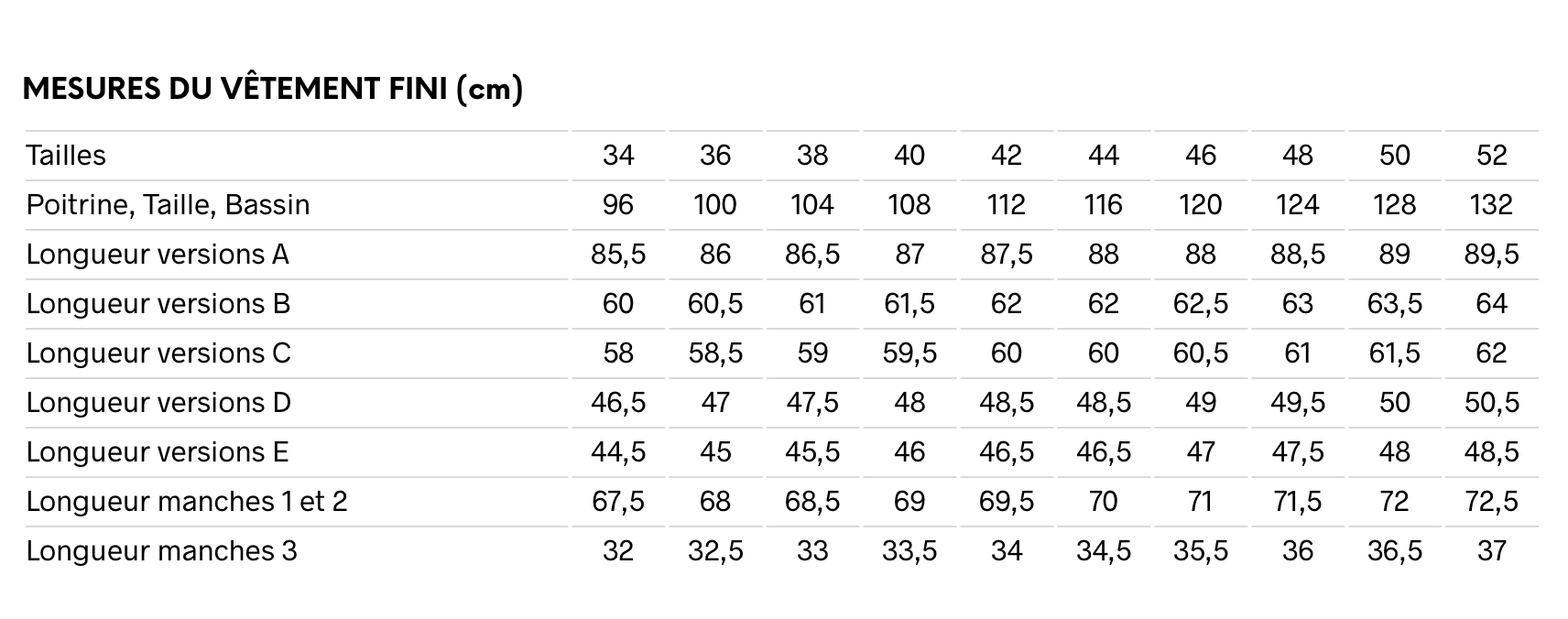Click the 50,5 version D length cell
1568x619 pixels.
click(1491, 403)
